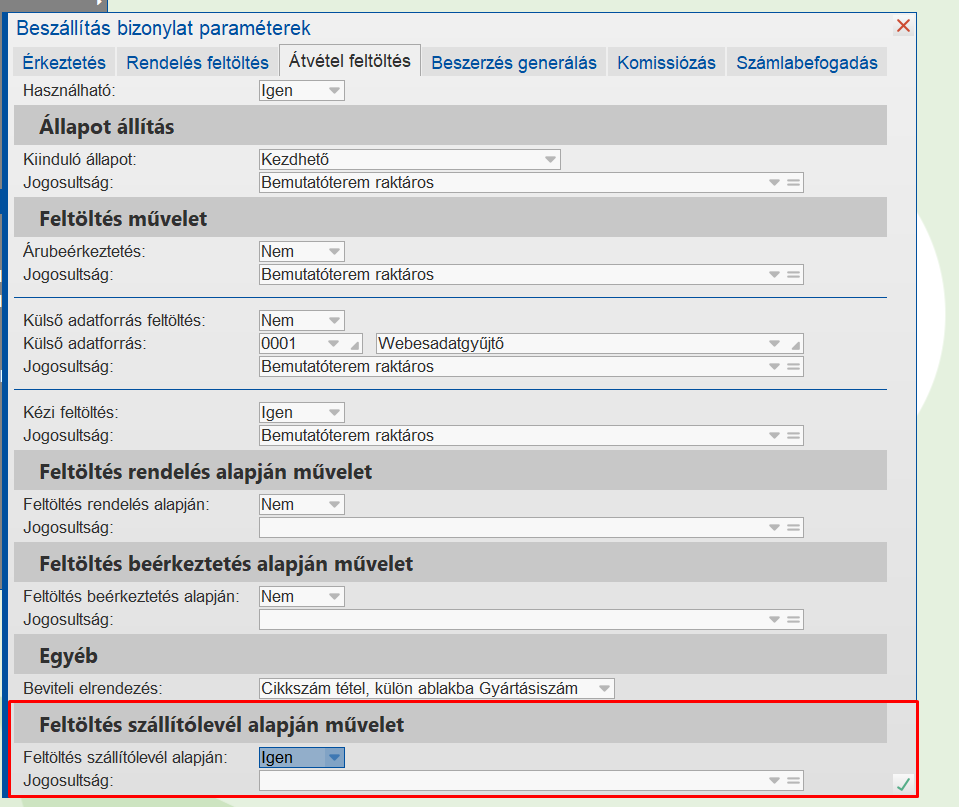This screenshot has height=807, width=959.
Task: Confirm settings with the green checkmark
Action: tap(903, 784)
